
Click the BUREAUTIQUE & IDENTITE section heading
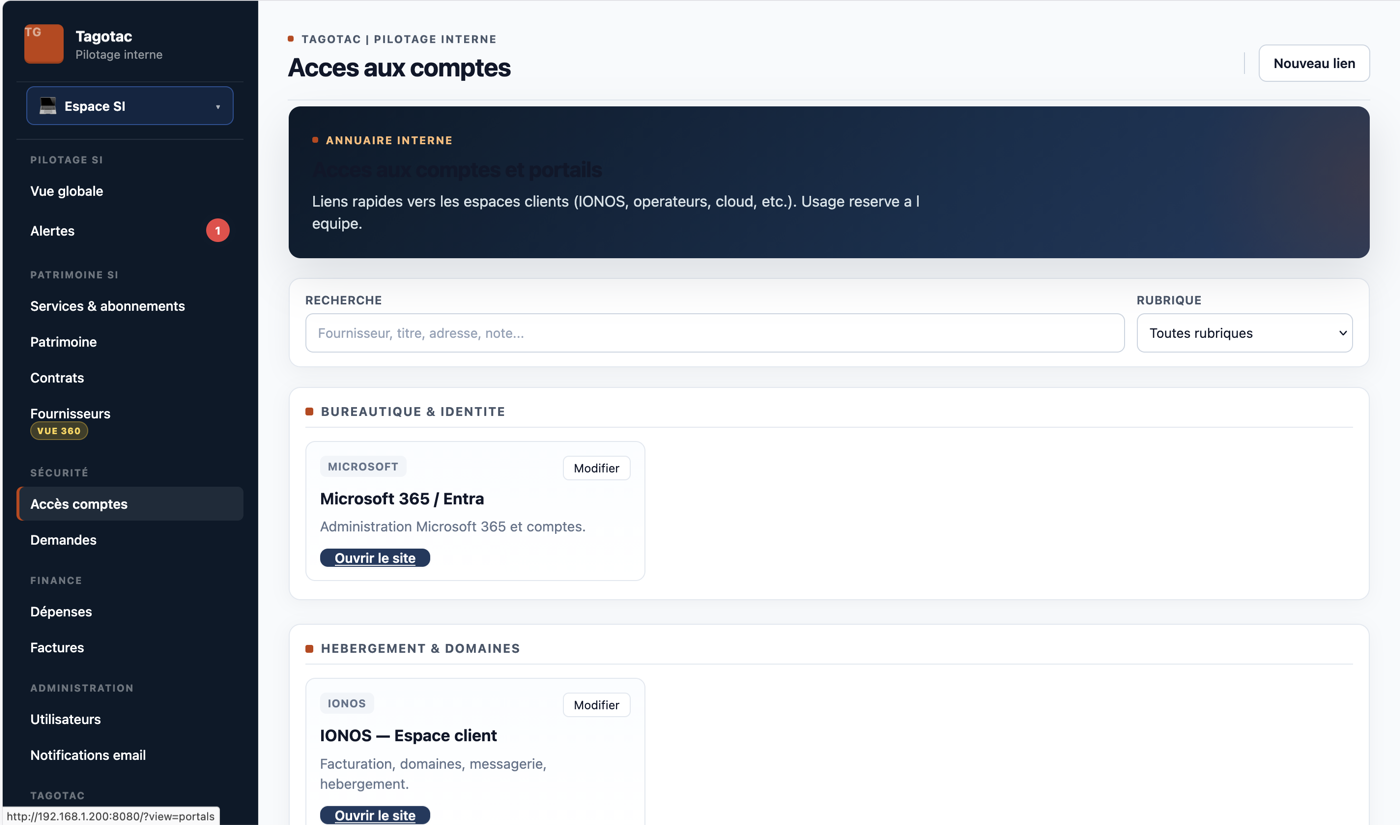pyautogui.click(x=413, y=412)
